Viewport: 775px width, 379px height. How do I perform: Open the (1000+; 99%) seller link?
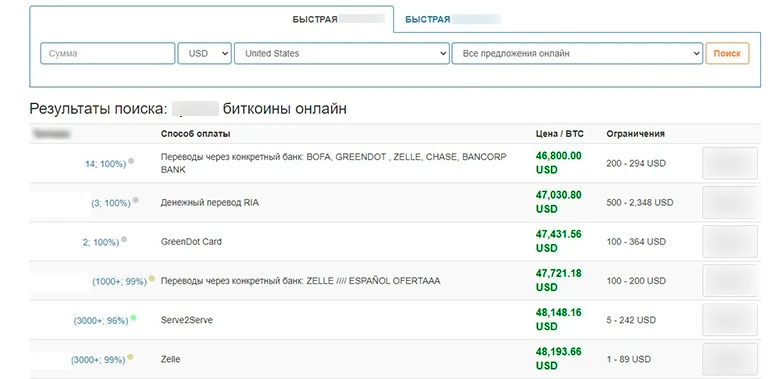tap(120, 281)
